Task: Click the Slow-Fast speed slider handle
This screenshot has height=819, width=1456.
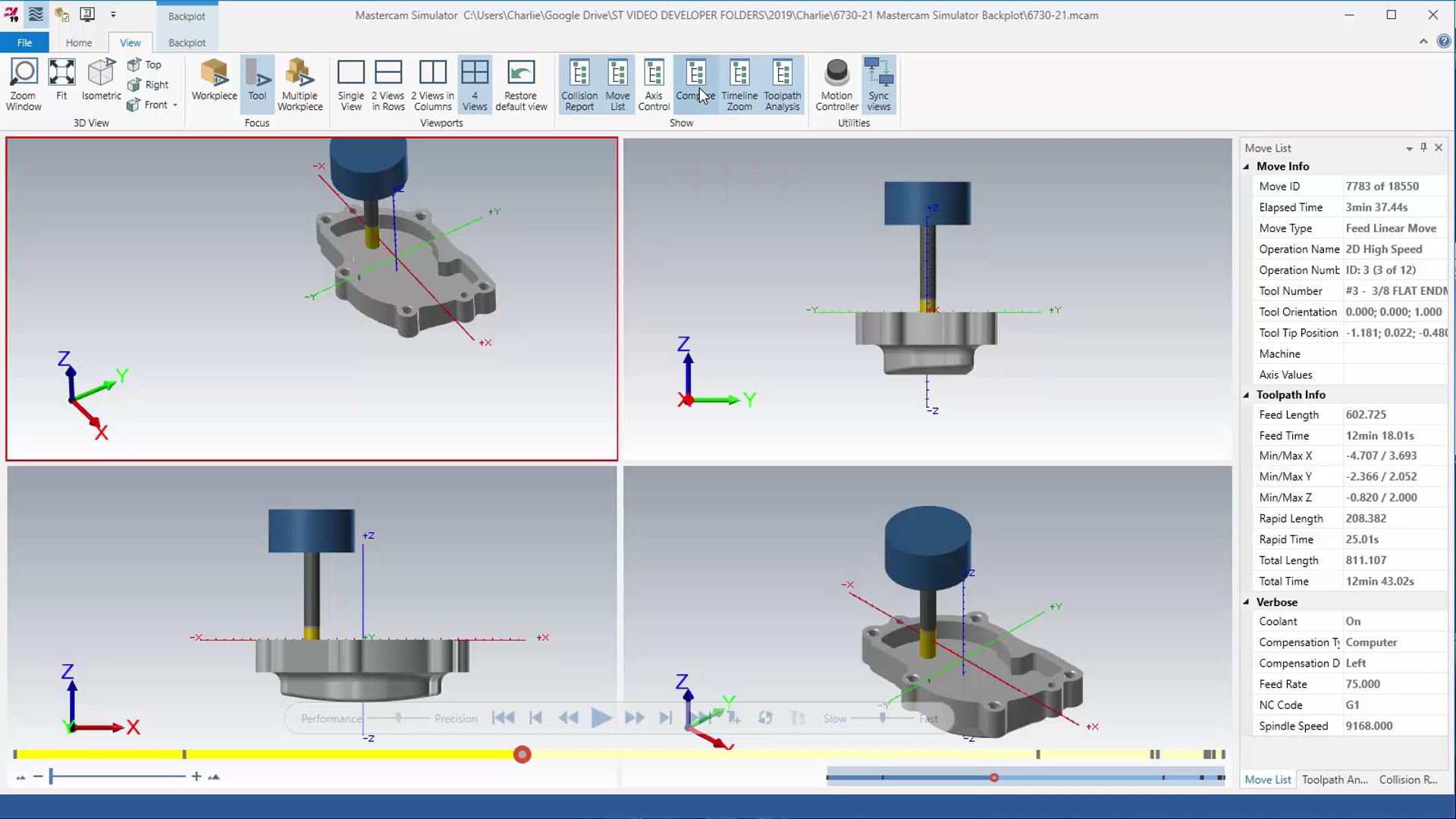Action: click(882, 717)
